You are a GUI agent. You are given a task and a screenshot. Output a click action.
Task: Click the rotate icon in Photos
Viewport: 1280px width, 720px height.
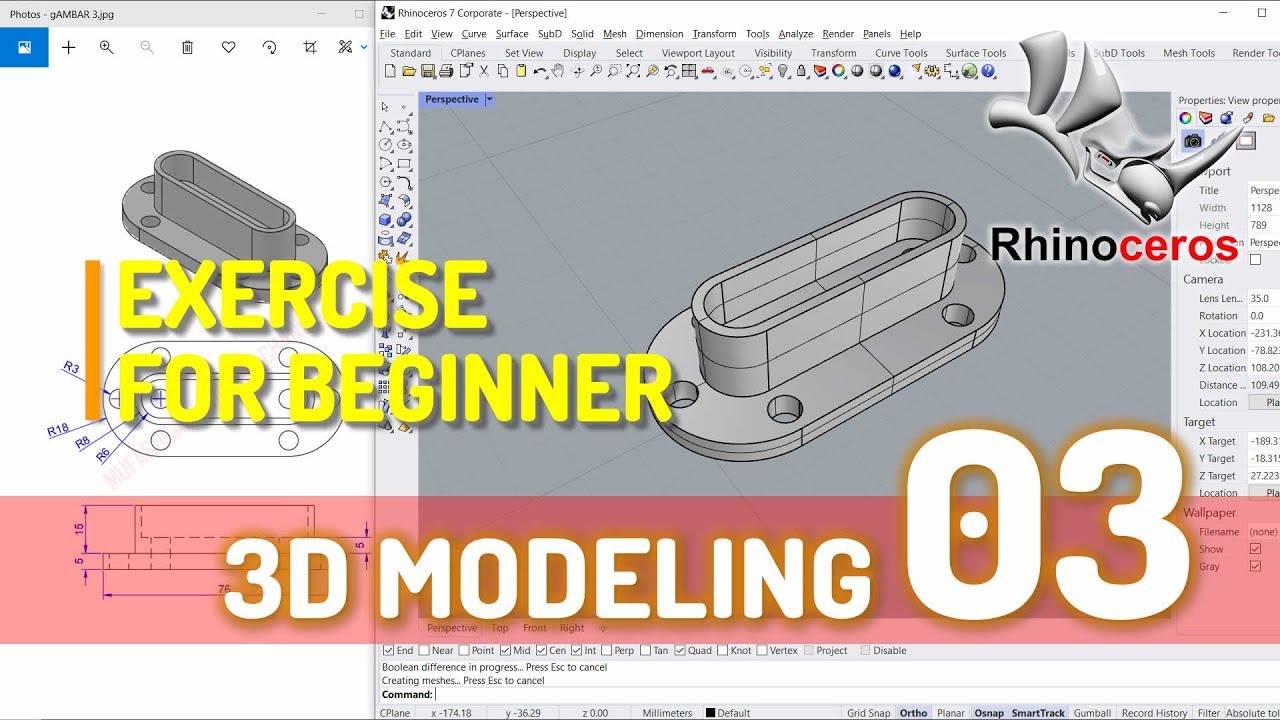(269, 47)
